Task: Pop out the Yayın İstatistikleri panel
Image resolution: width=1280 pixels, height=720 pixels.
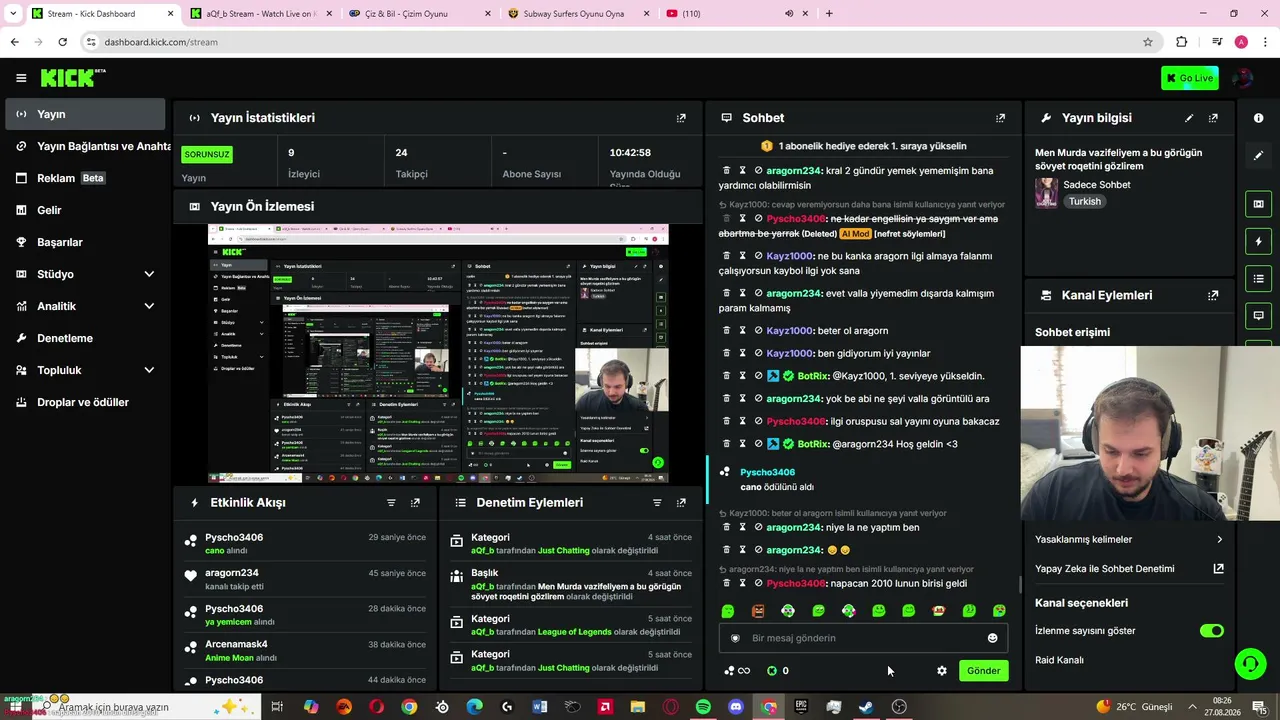Action: (x=681, y=118)
